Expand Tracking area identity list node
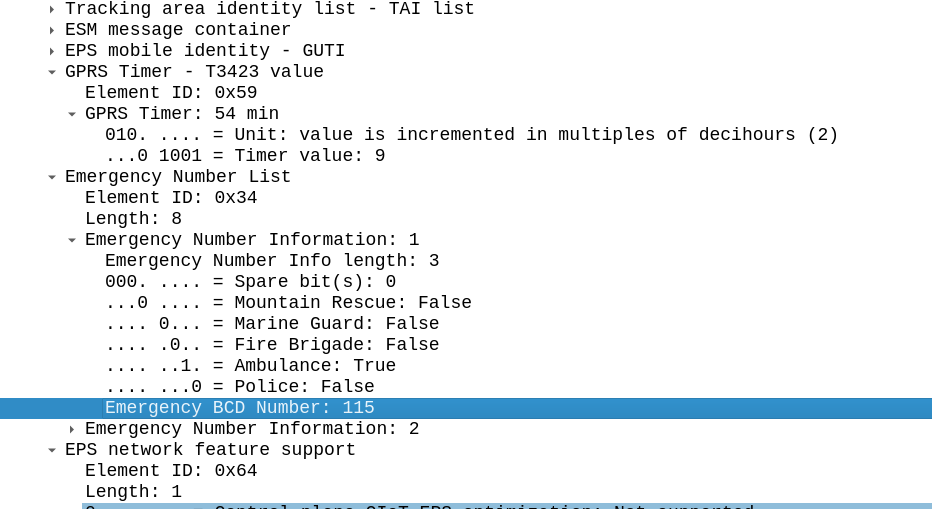Viewport: 932px width, 509px height. tap(52, 9)
